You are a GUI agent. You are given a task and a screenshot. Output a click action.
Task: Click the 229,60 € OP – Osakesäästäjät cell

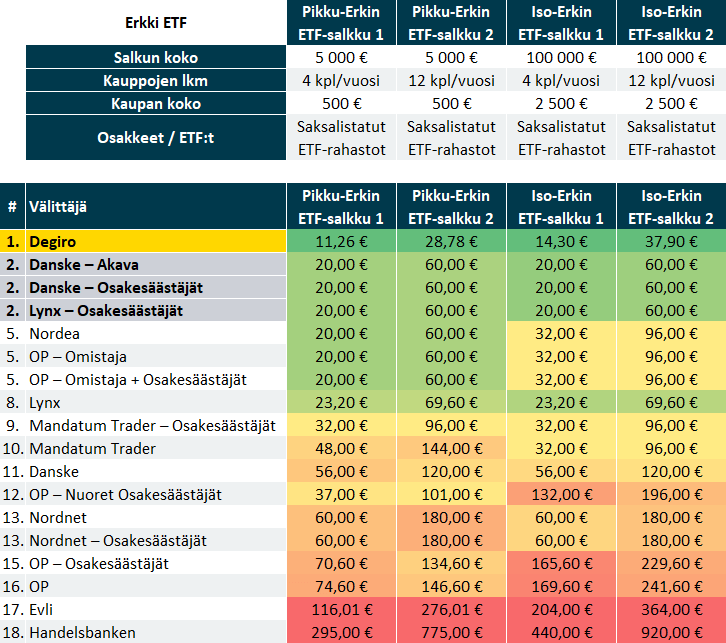coord(671,563)
